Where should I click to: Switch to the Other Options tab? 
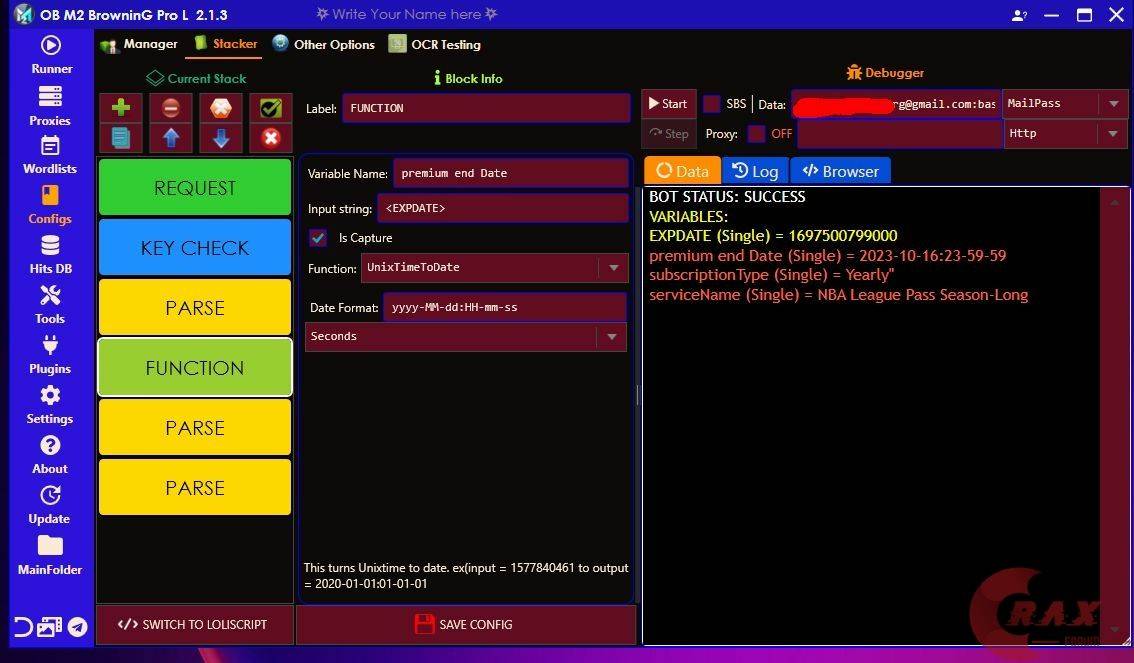click(x=323, y=44)
